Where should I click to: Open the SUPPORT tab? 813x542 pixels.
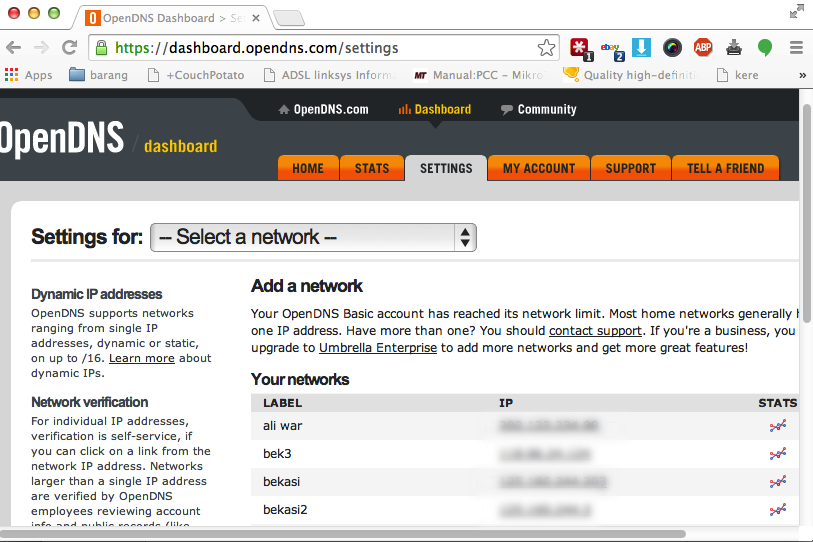[630, 168]
